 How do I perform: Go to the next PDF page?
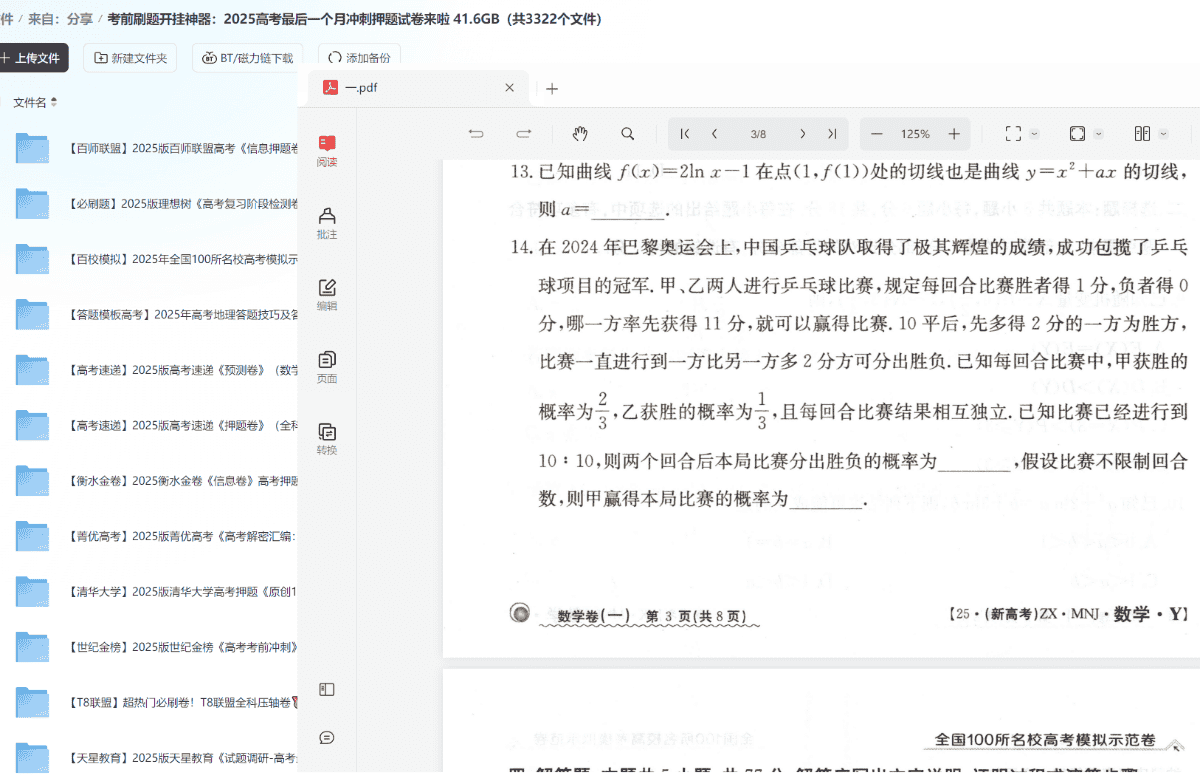click(x=802, y=134)
